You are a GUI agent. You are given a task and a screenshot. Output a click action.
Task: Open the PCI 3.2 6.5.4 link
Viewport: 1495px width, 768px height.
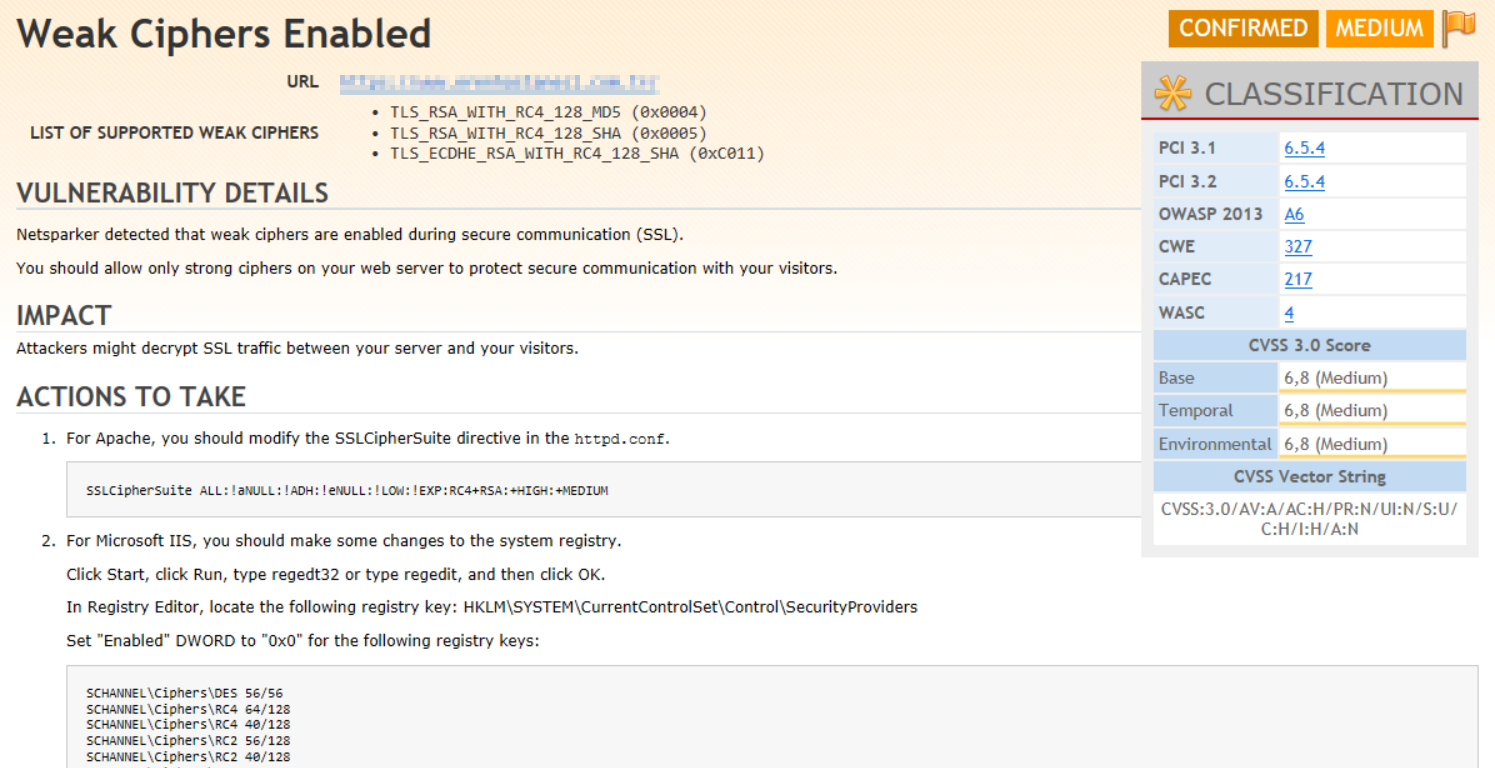[1304, 181]
